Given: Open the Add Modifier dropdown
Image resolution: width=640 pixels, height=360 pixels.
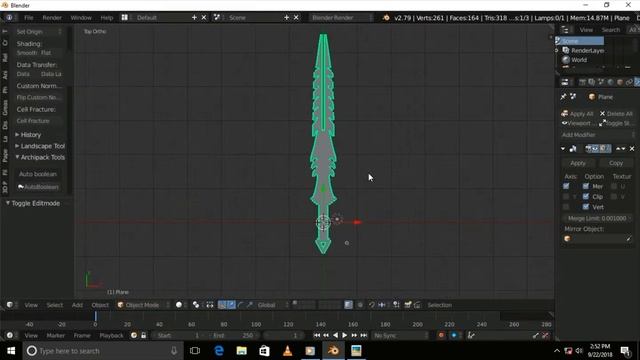Looking at the screenshot, I should click(598, 135).
